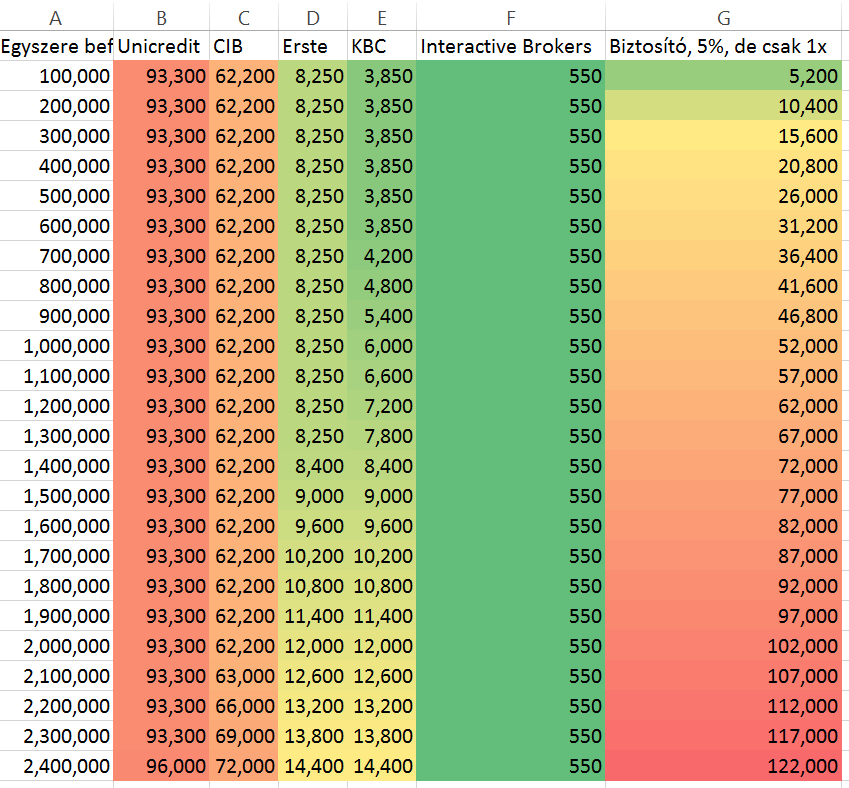Select cell with value 1,000,000
849x788 pixels.
[56, 346]
